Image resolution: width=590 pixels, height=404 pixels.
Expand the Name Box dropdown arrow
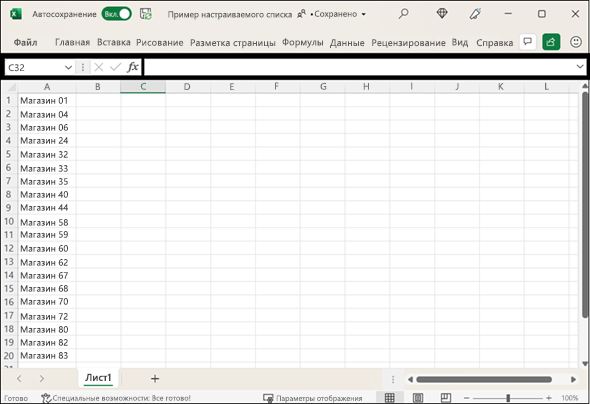tap(68, 68)
